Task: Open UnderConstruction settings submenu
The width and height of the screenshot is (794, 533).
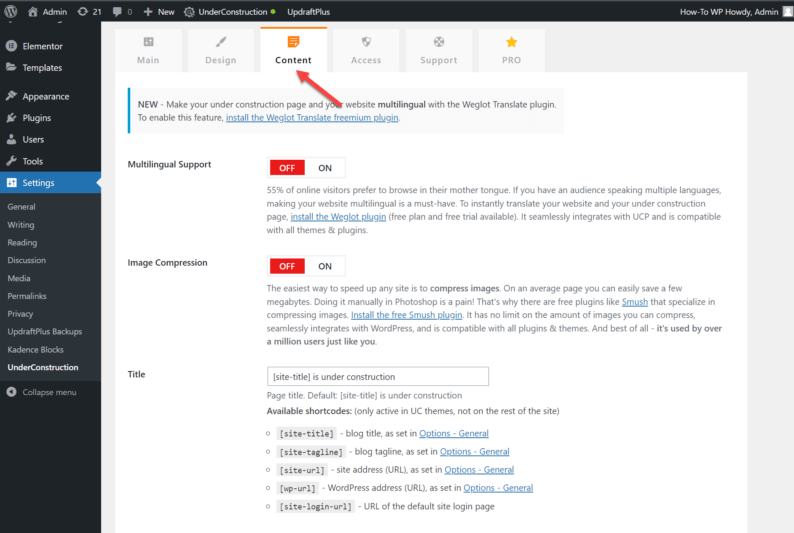Action: click(x=43, y=367)
